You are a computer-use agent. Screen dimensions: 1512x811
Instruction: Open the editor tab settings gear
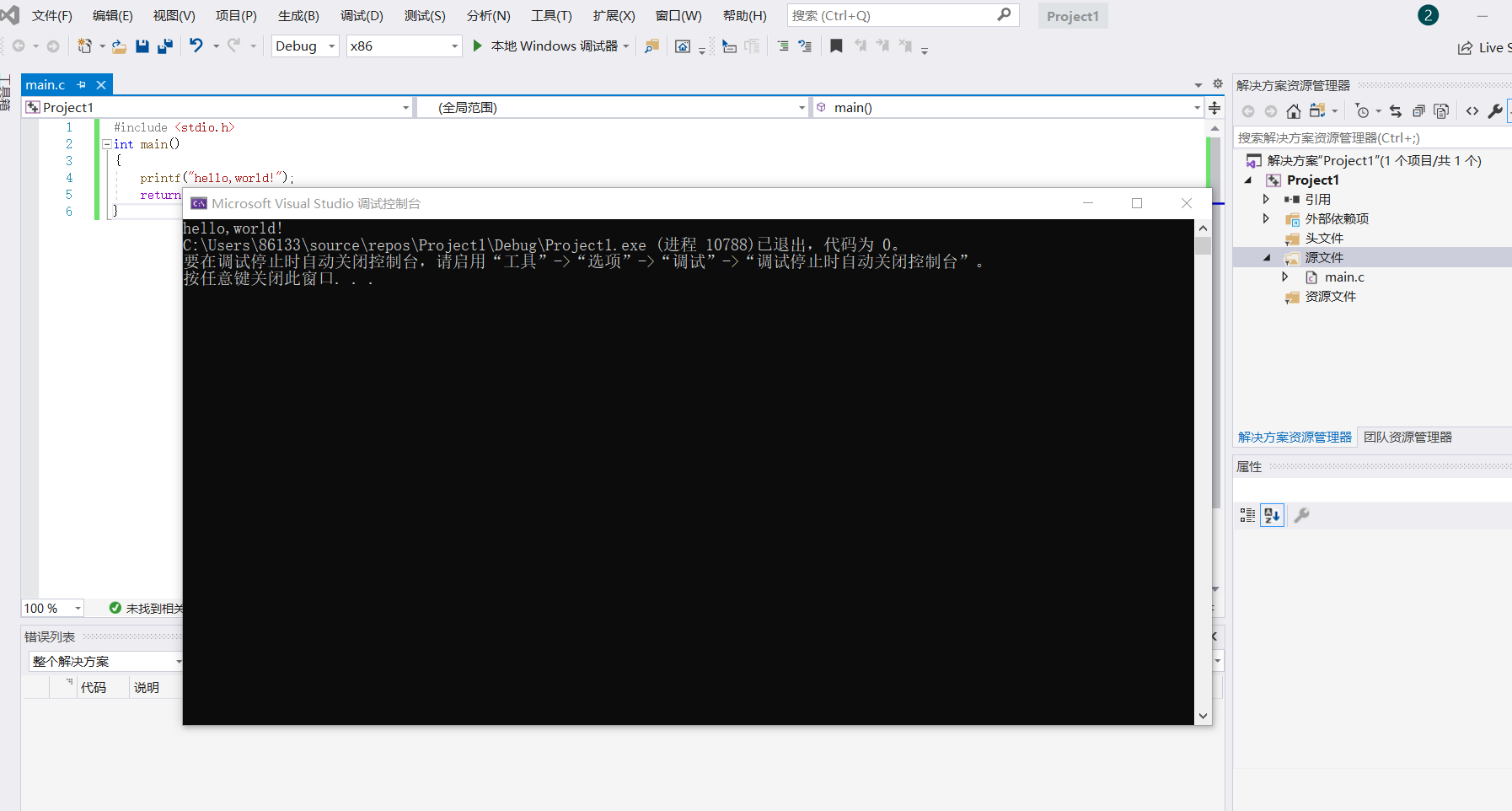[x=1218, y=83]
